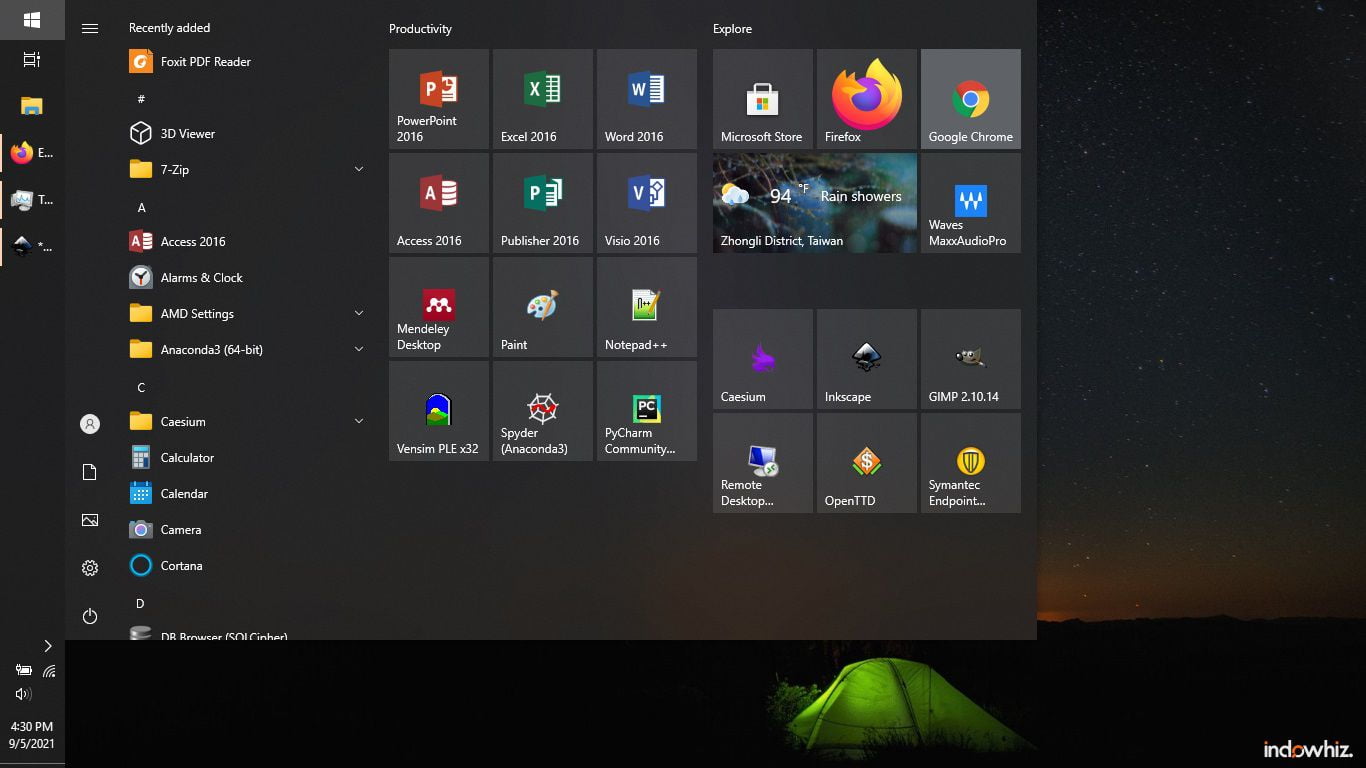This screenshot has width=1366, height=768.
Task: Open the Microsoft Store tile
Action: click(x=763, y=99)
